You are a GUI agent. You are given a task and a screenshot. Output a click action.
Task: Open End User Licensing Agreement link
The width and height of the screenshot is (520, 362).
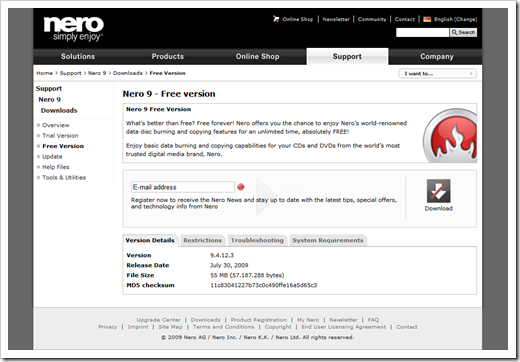coord(344,327)
